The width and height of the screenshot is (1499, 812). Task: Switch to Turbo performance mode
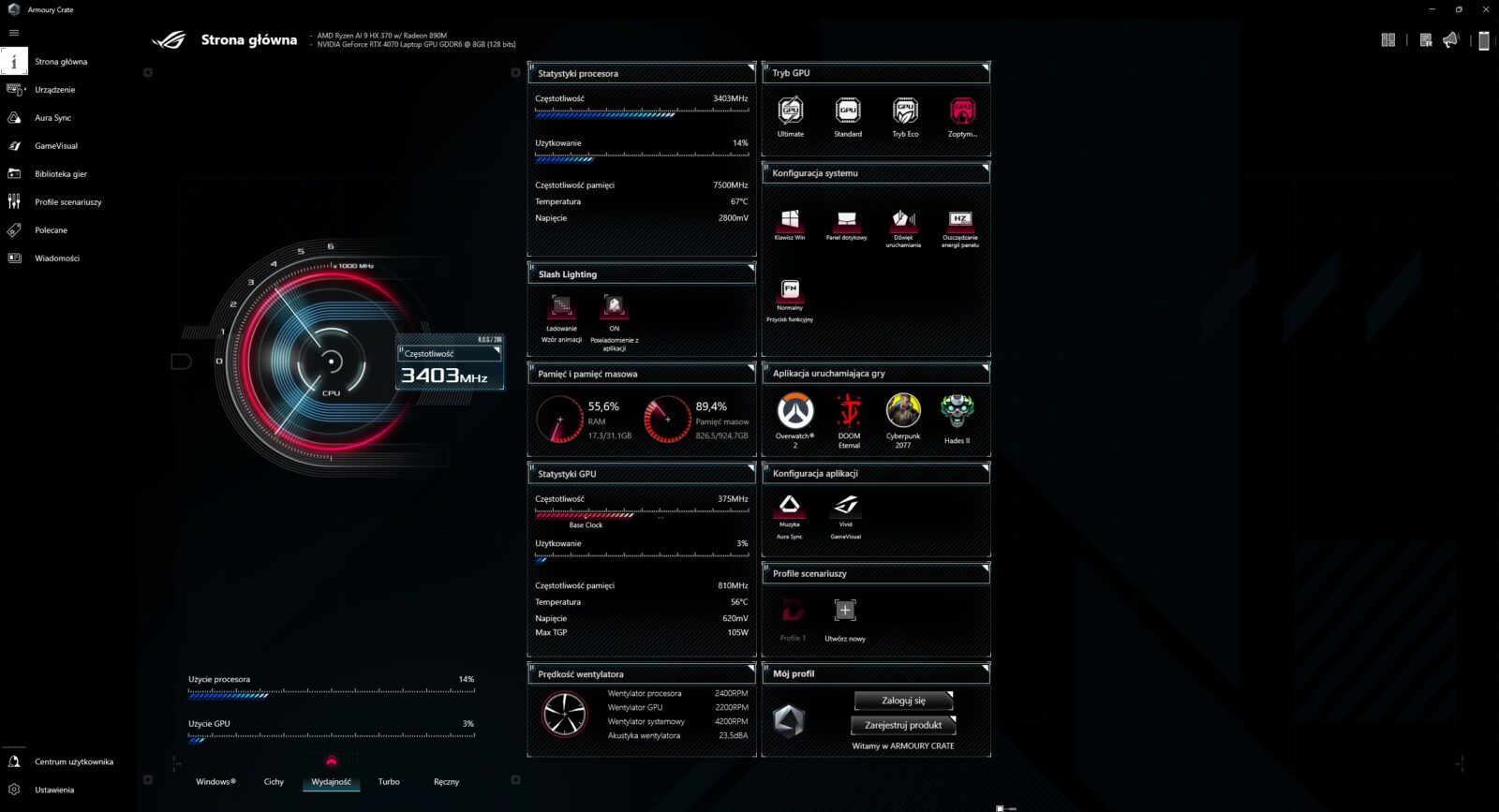pyautogui.click(x=389, y=782)
